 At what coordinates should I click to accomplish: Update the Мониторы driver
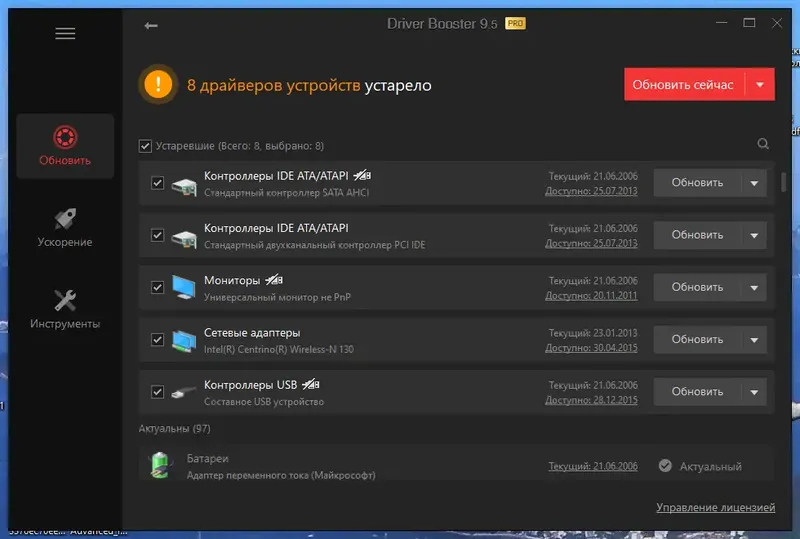tap(697, 287)
